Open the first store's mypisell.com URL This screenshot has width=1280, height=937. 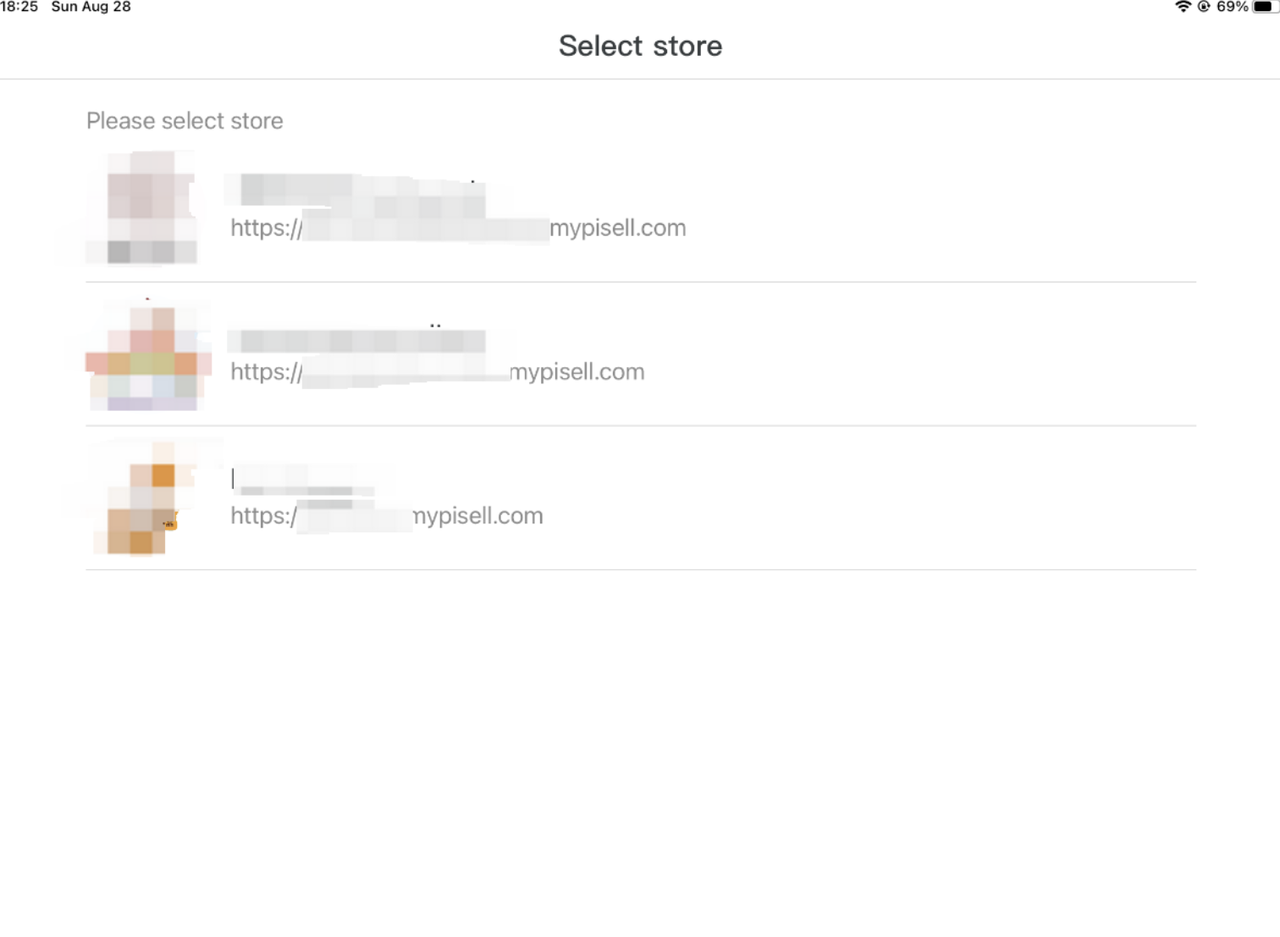(x=458, y=228)
